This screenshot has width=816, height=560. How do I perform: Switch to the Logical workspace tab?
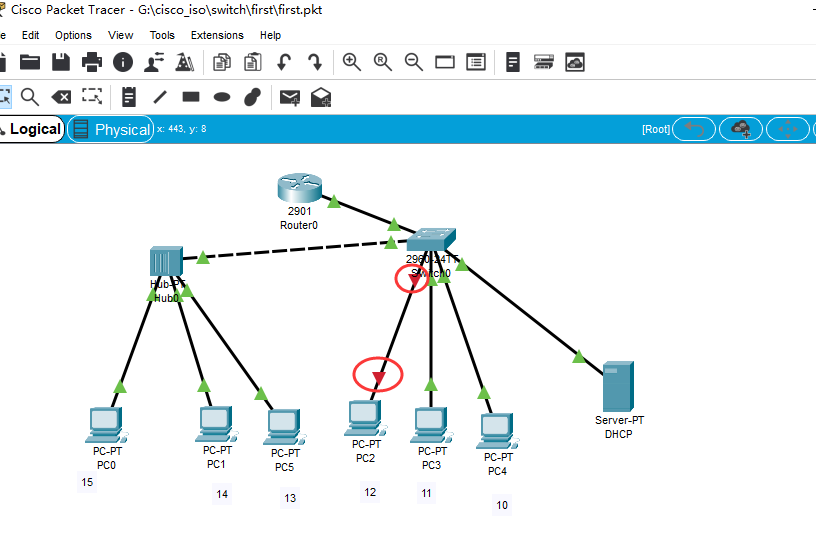(31, 129)
